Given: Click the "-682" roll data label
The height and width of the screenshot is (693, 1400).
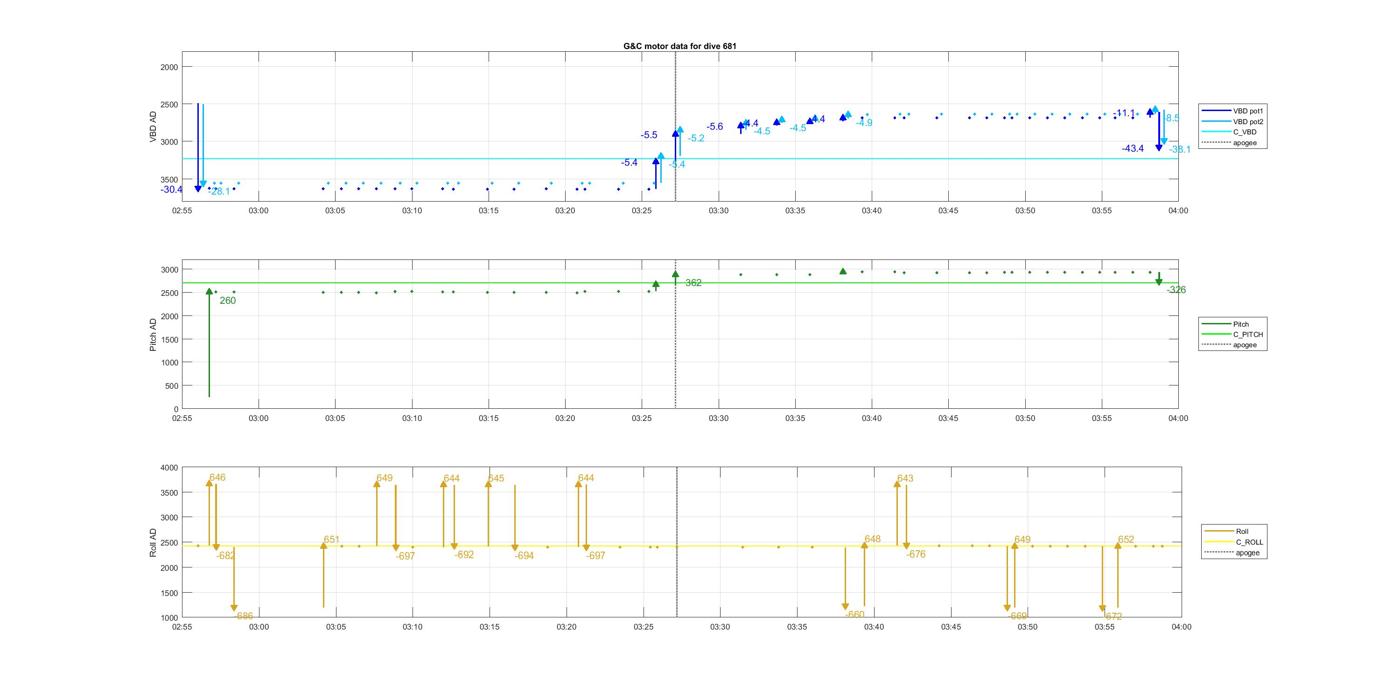Looking at the screenshot, I should (x=225, y=556).
